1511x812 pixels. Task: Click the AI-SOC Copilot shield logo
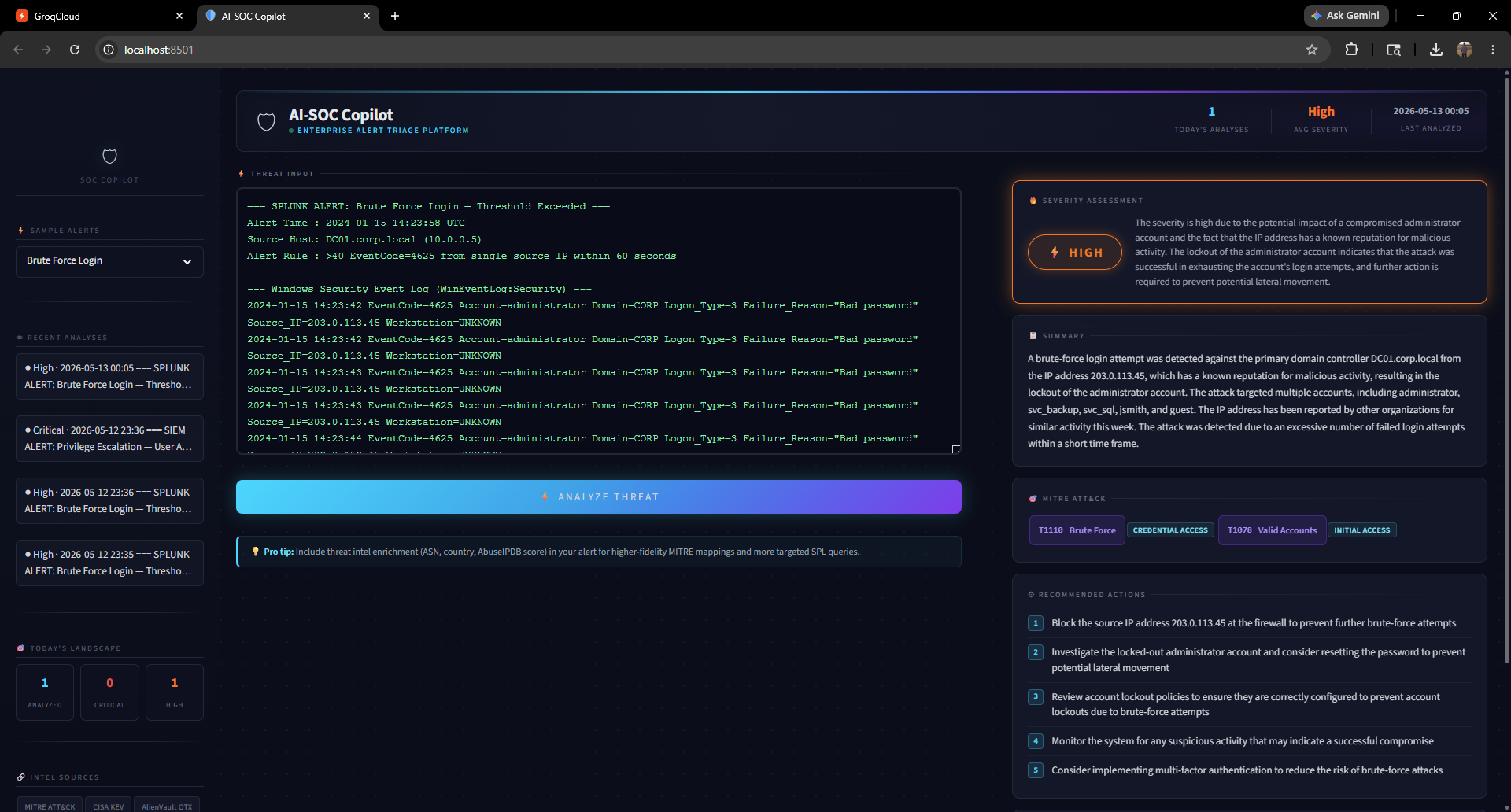(267, 122)
